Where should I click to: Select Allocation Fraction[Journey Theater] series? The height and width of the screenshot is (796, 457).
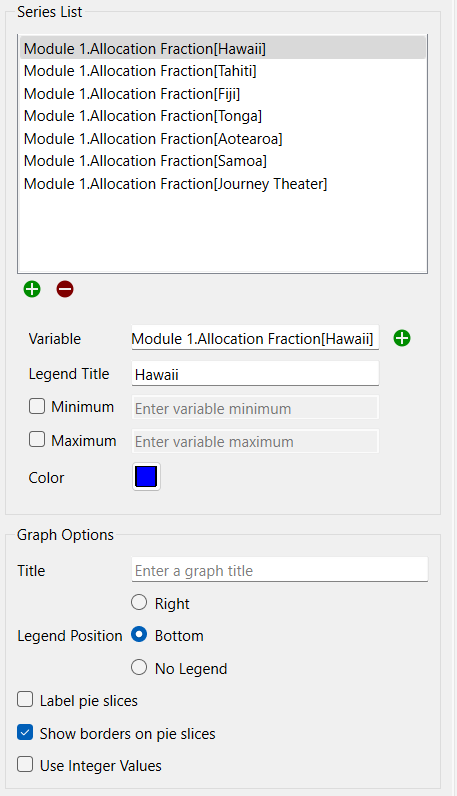(223, 184)
